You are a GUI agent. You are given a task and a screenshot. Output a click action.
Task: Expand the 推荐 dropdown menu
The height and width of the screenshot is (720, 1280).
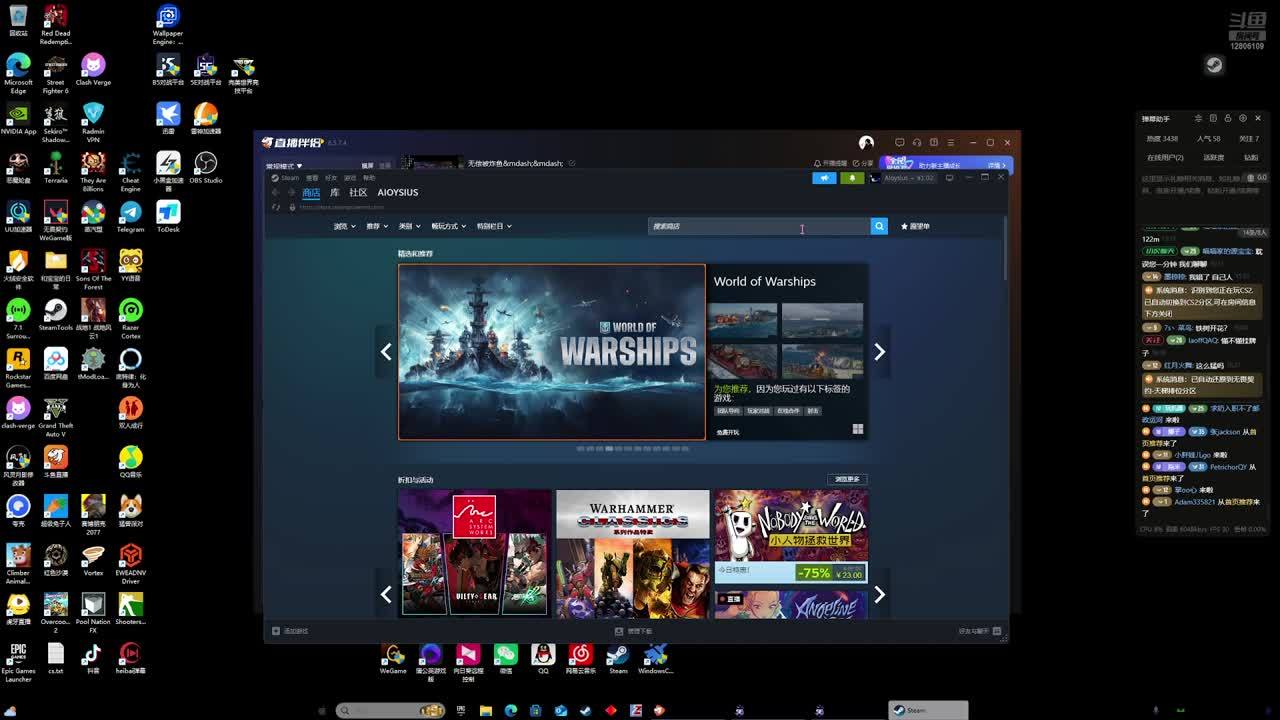click(377, 226)
